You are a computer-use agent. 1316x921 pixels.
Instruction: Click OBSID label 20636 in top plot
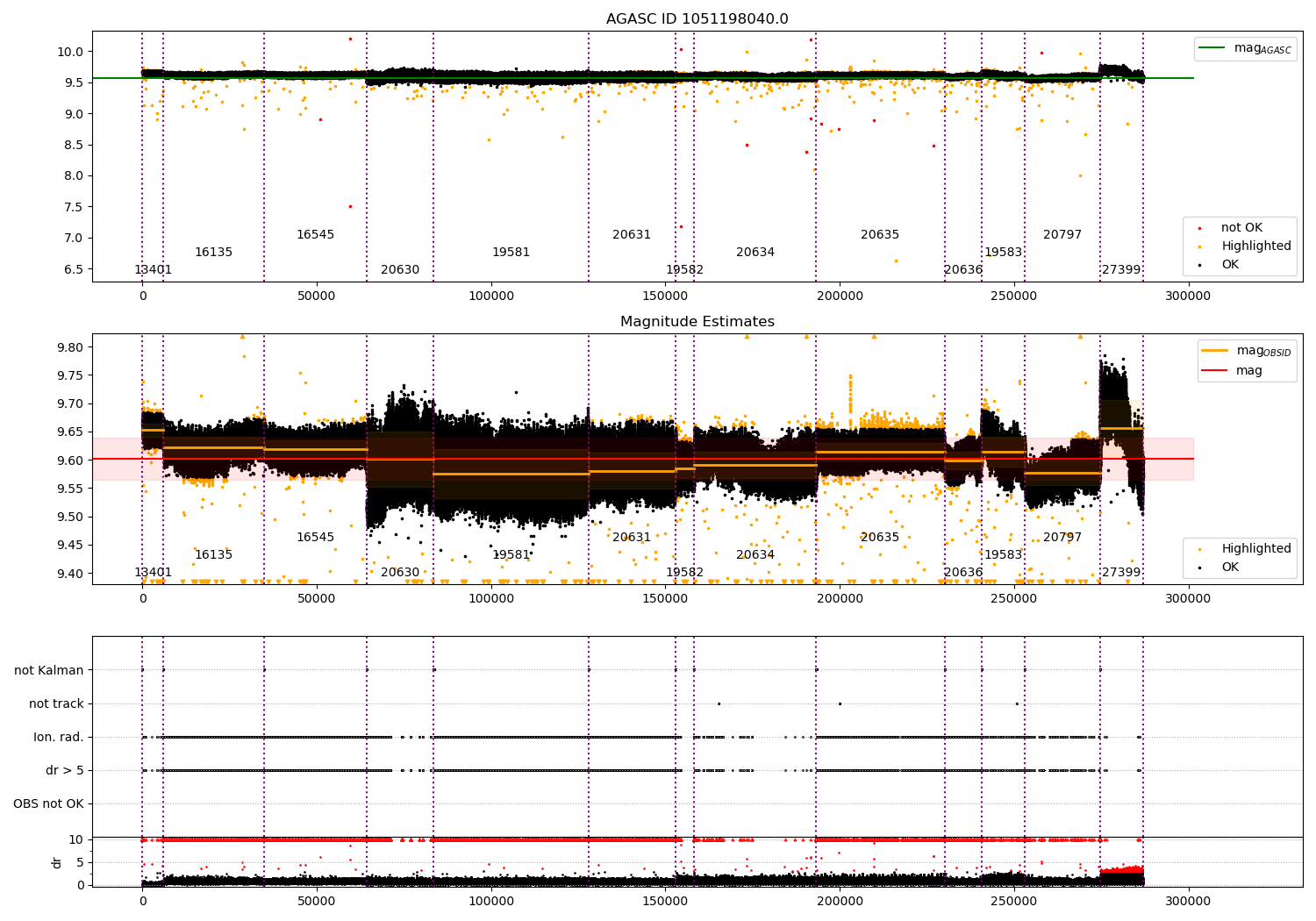pyautogui.click(x=963, y=269)
